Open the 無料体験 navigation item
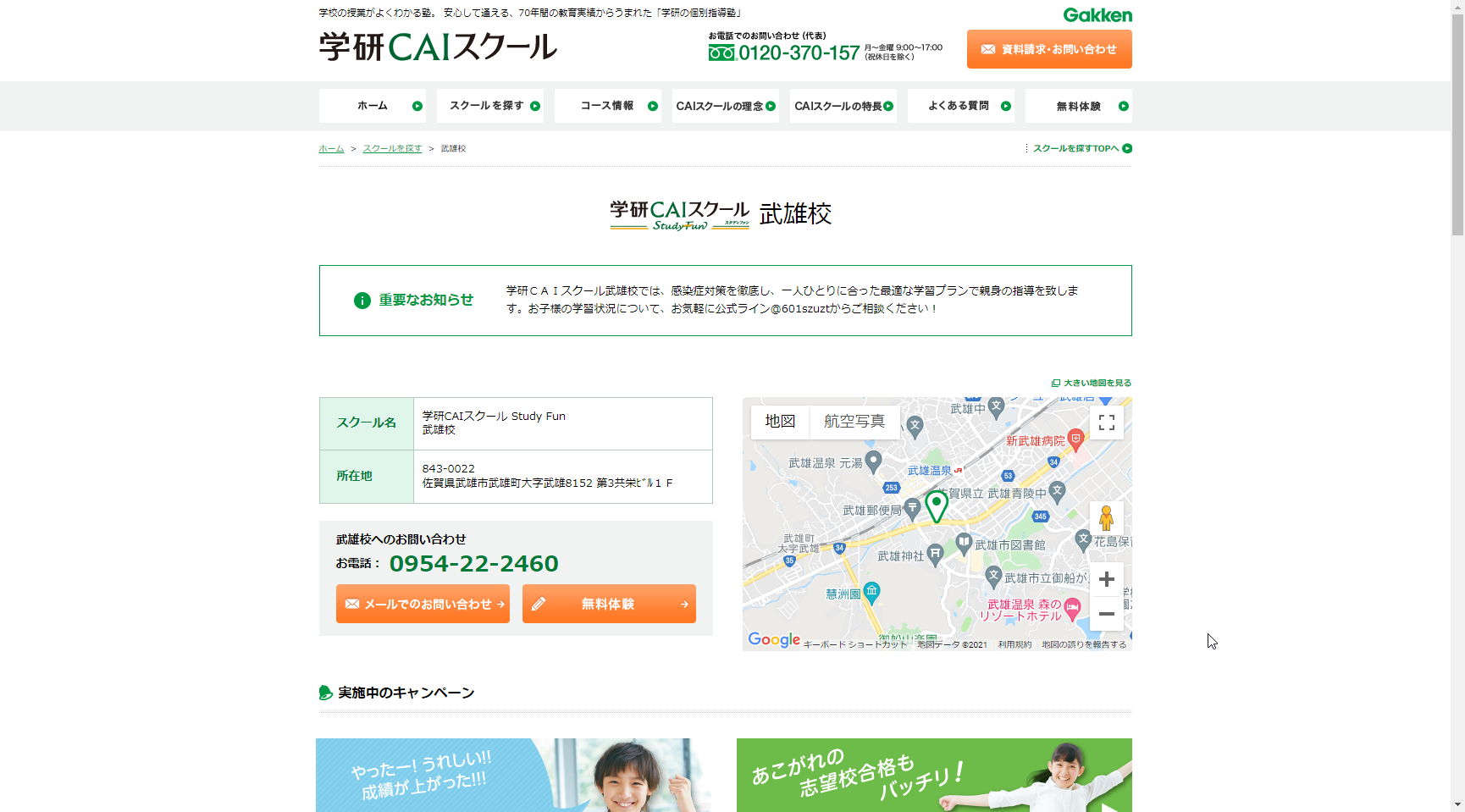 click(1079, 106)
